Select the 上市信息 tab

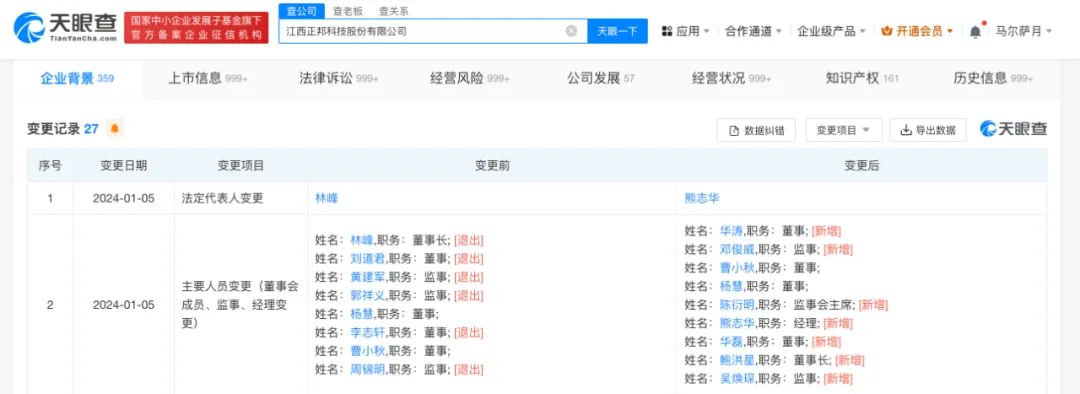point(208,79)
